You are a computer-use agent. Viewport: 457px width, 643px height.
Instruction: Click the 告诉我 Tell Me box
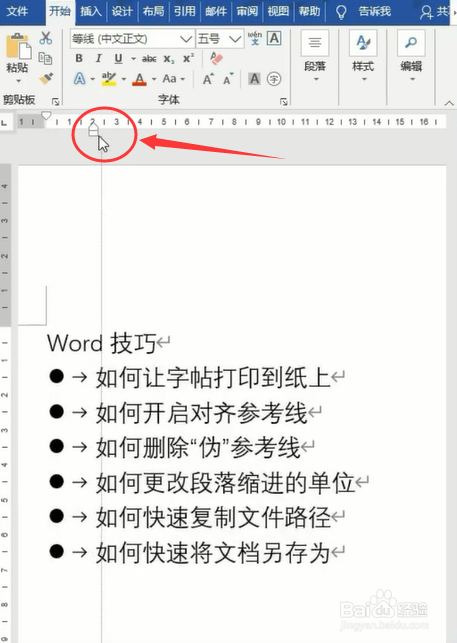pyautogui.click(x=374, y=11)
